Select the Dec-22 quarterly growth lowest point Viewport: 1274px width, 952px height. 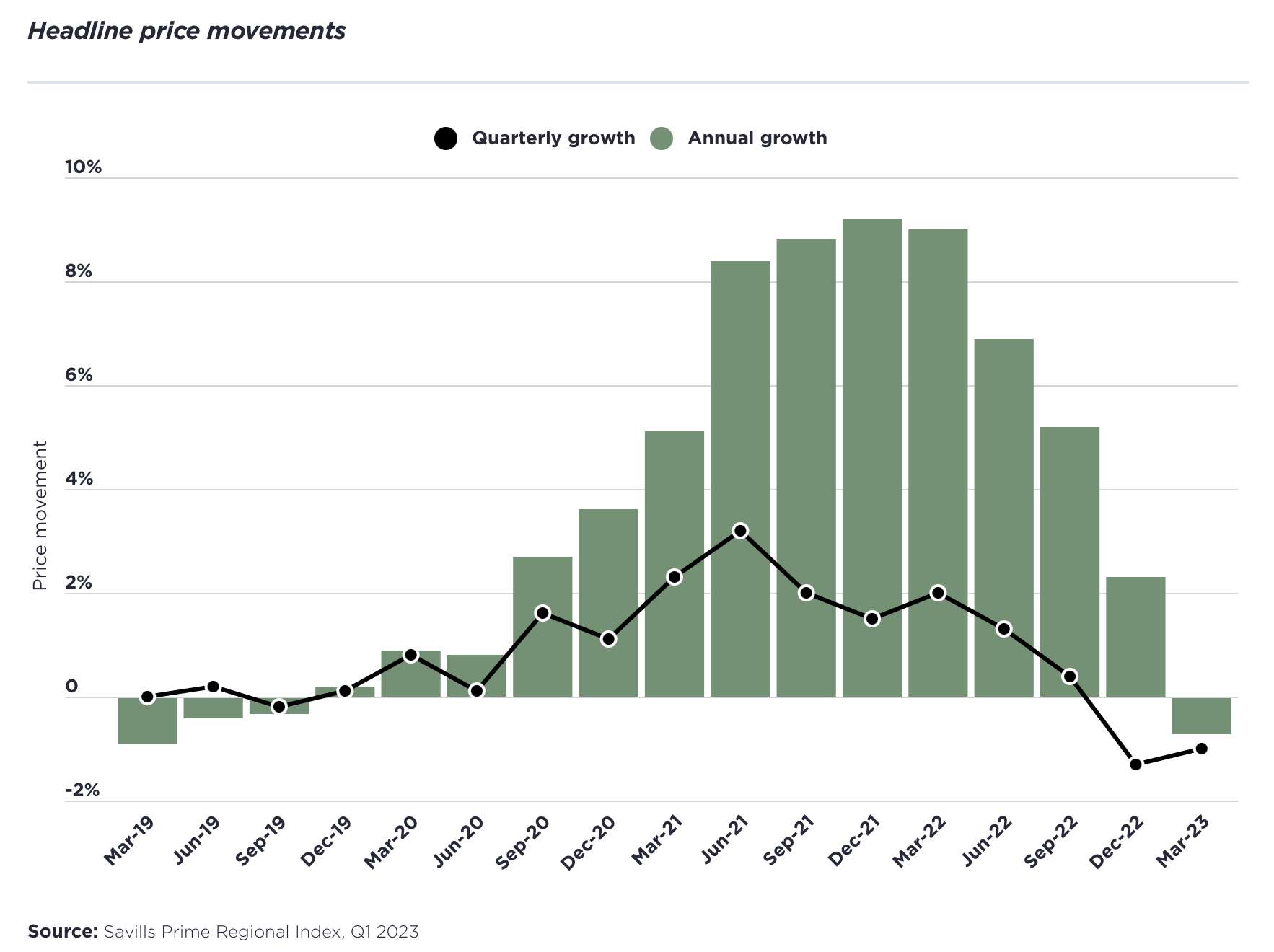(1135, 764)
